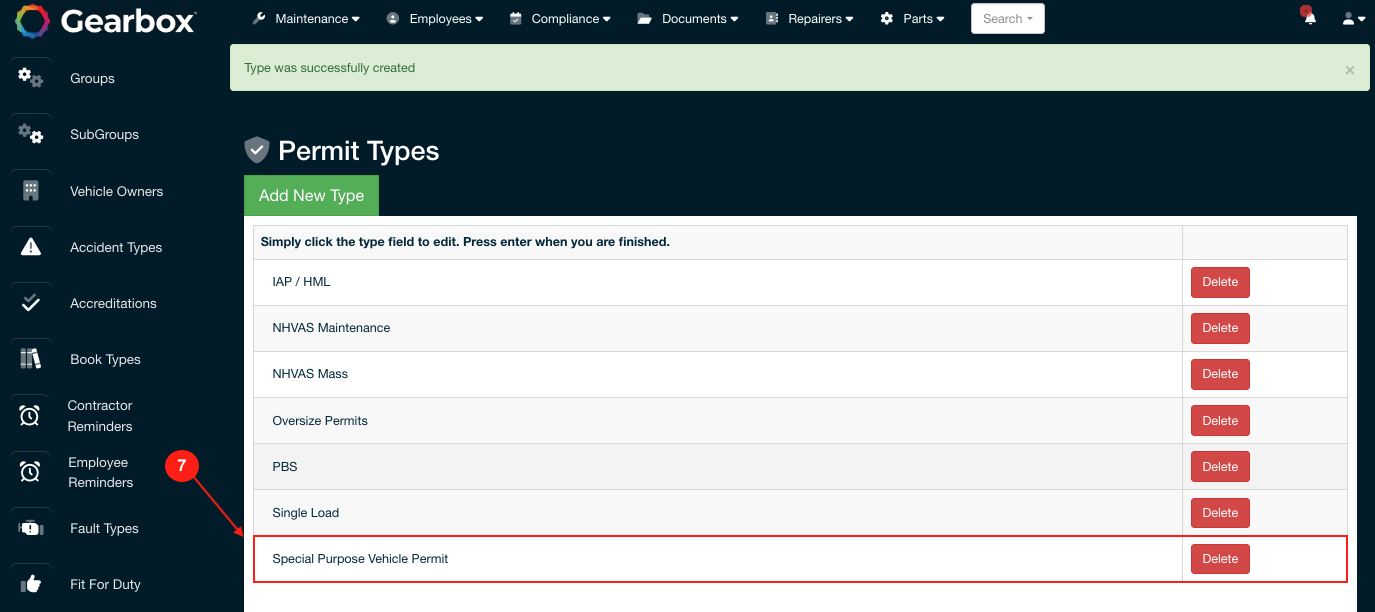Expand the Search dropdown
Screen dimensions: 1375x612
[x=1007, y=19]
